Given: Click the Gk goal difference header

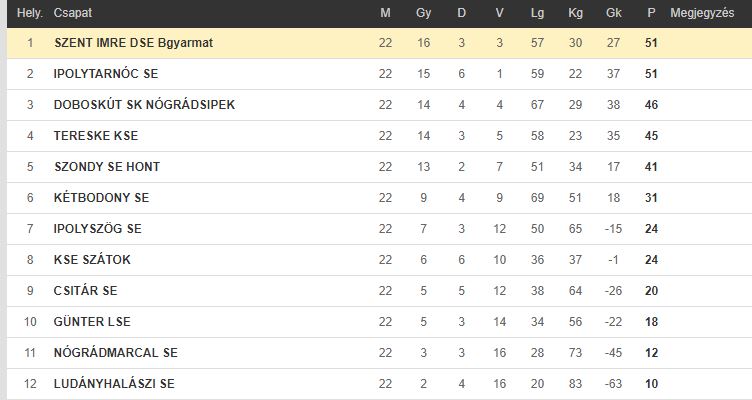Looking at the screenshot, I should (613, 13).
